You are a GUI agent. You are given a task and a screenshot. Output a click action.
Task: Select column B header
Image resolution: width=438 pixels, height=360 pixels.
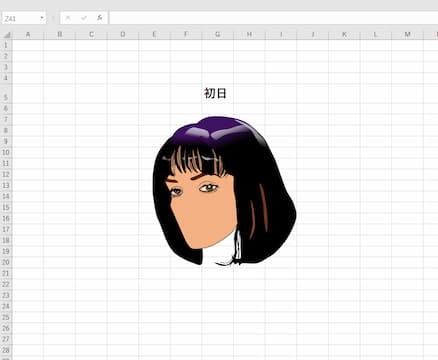pyautogui.click(x=60, y=35)
